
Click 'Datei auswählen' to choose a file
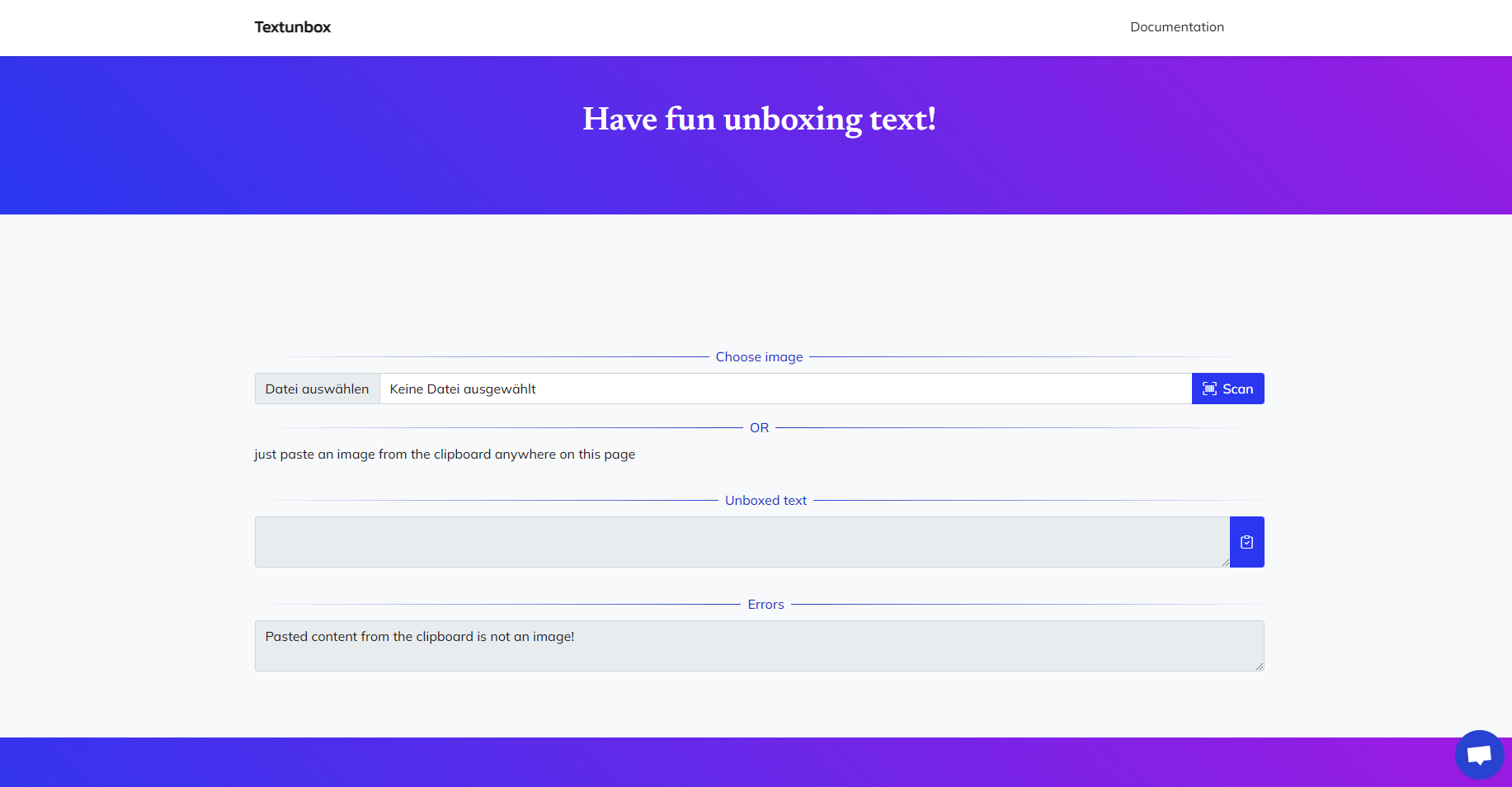(317, 389)
